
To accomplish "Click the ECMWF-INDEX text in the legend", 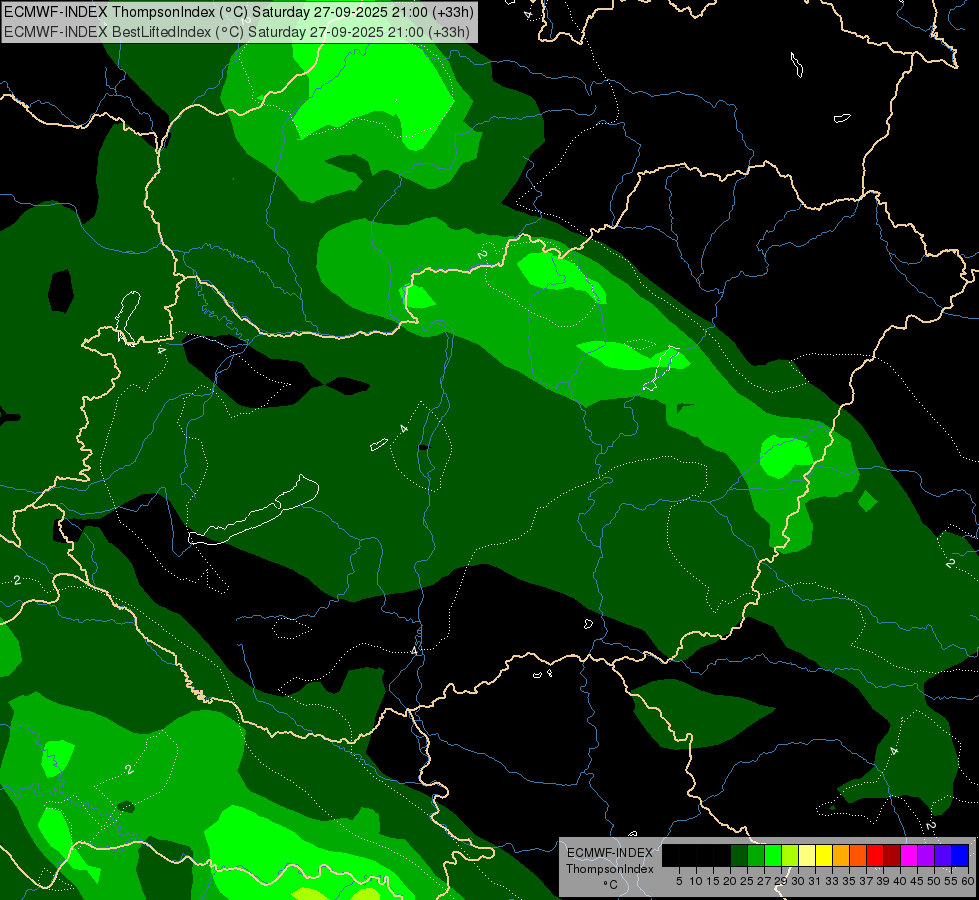I will tap(609, 853).
